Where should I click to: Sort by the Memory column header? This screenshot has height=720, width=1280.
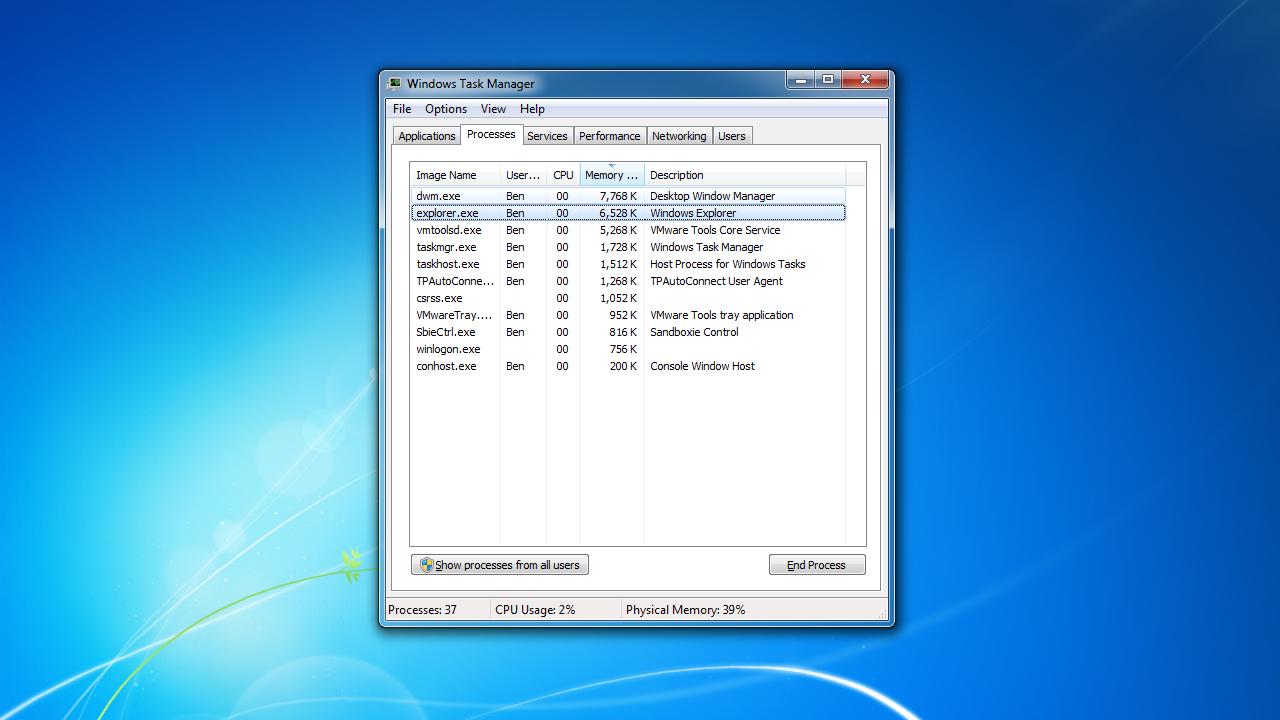[x=611, y=175]
